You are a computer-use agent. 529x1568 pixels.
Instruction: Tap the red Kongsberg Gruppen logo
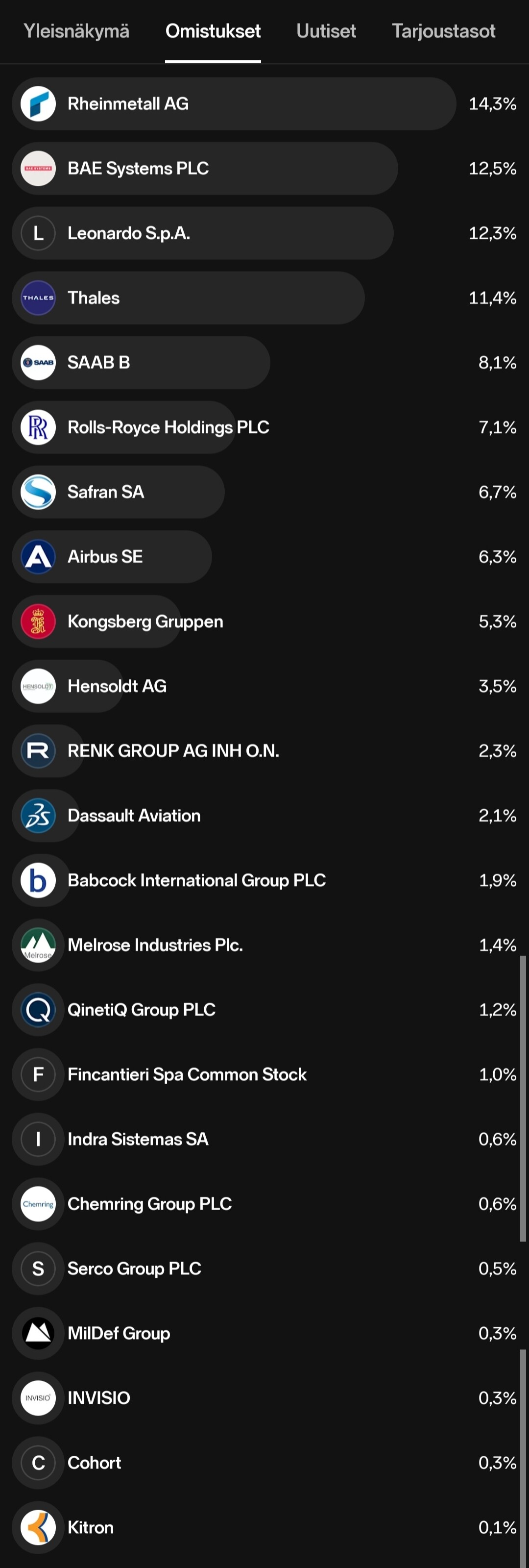pyautogui.click(x=38, y=622)
